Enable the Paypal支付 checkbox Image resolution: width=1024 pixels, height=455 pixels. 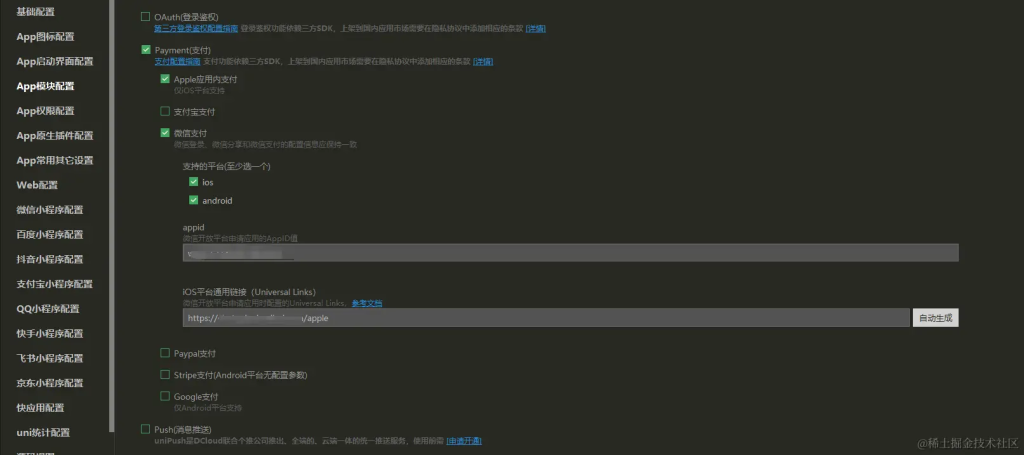tap(165, 353)
